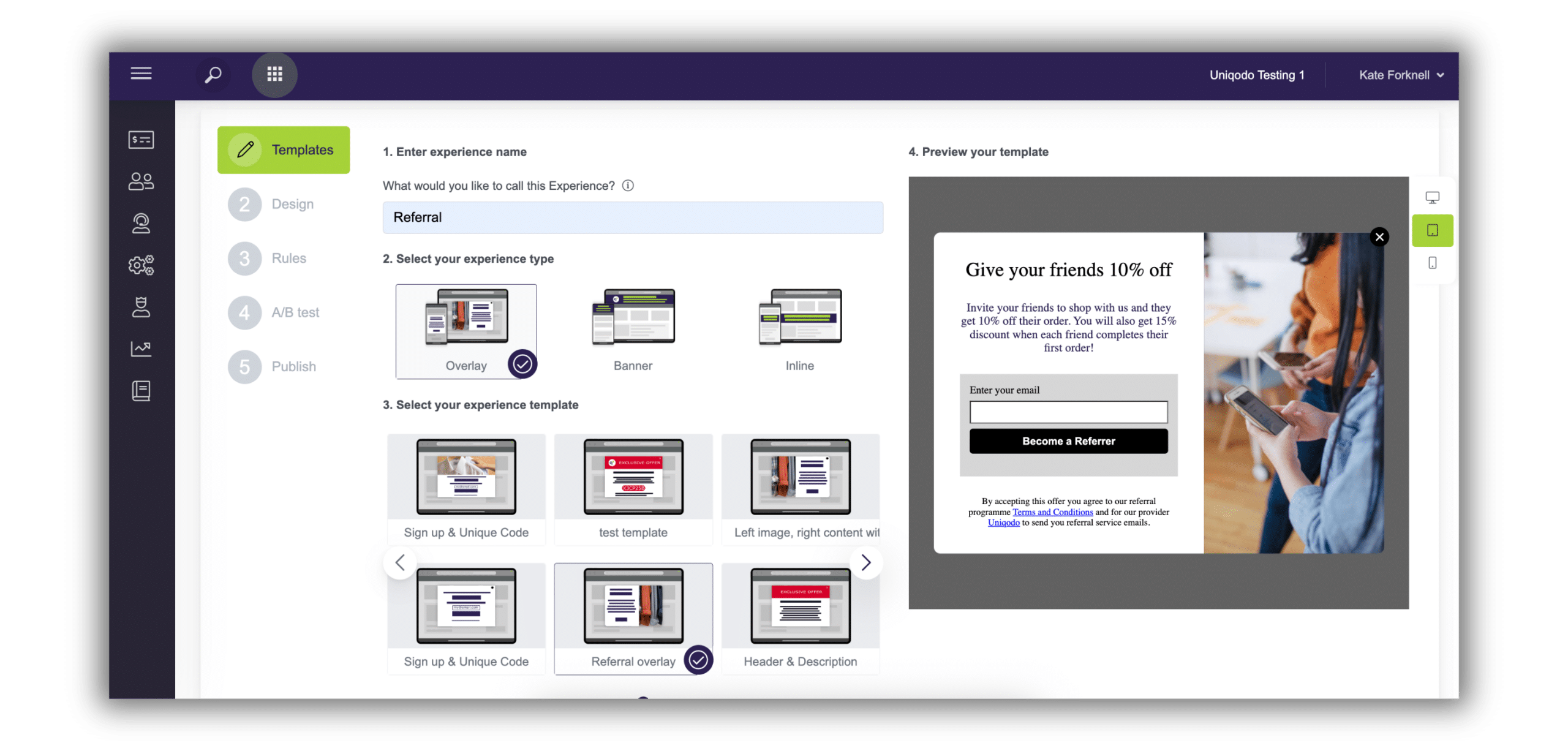The width and height of the screenshot is (1568, 751).
Task: Switch preview to tablet view
Action: (x=1432, y=230)
